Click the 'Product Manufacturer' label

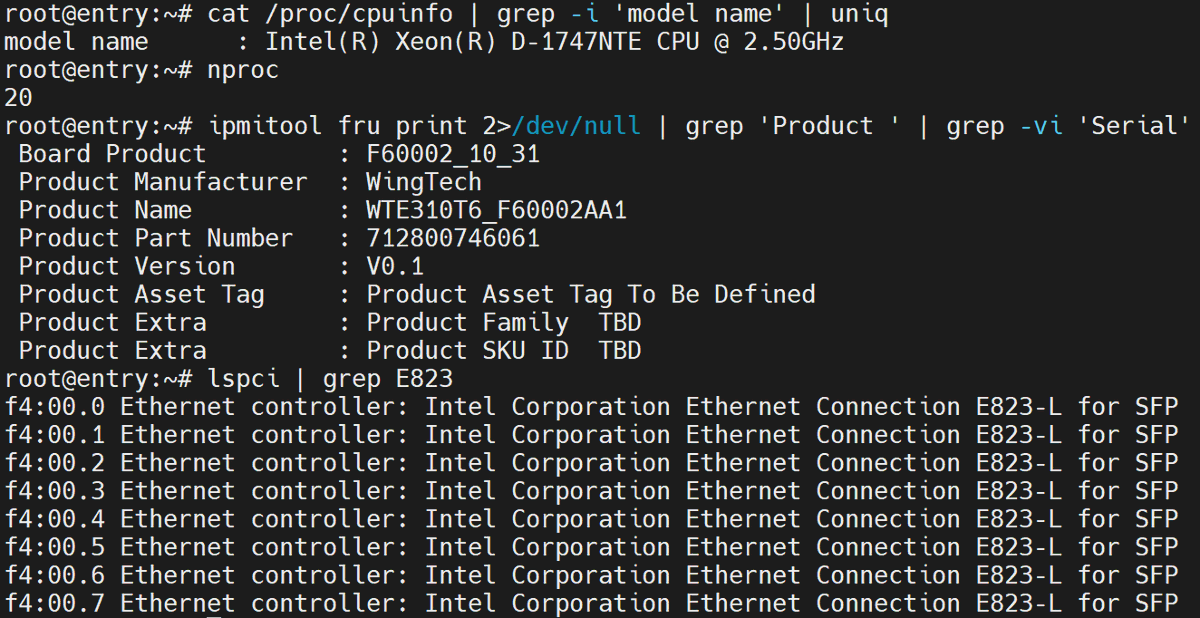pos(163,182)
